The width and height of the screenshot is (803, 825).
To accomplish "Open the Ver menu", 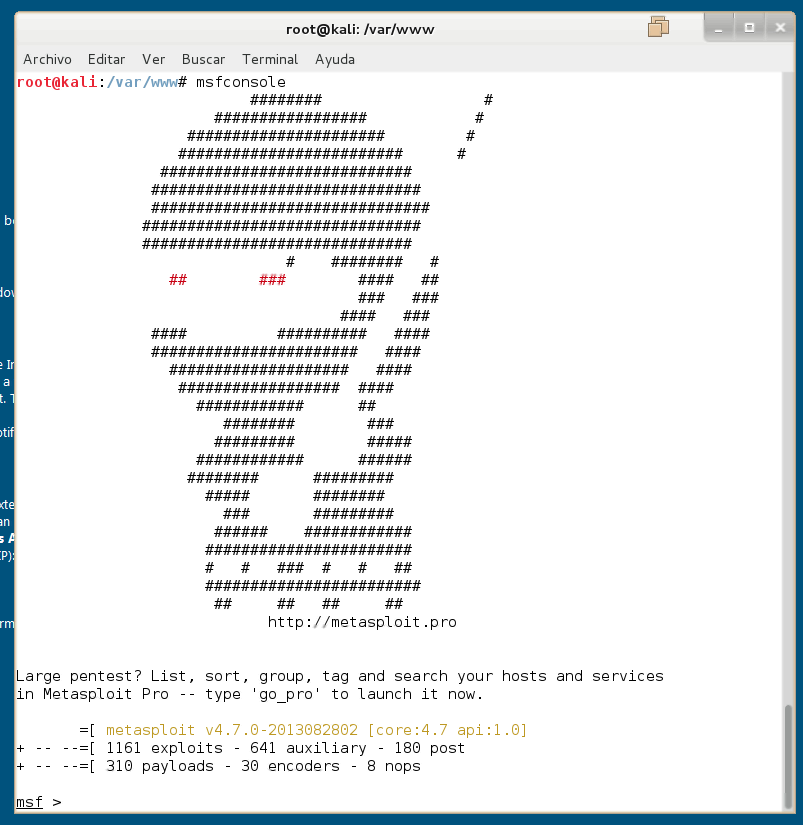I will click(153, 59).
